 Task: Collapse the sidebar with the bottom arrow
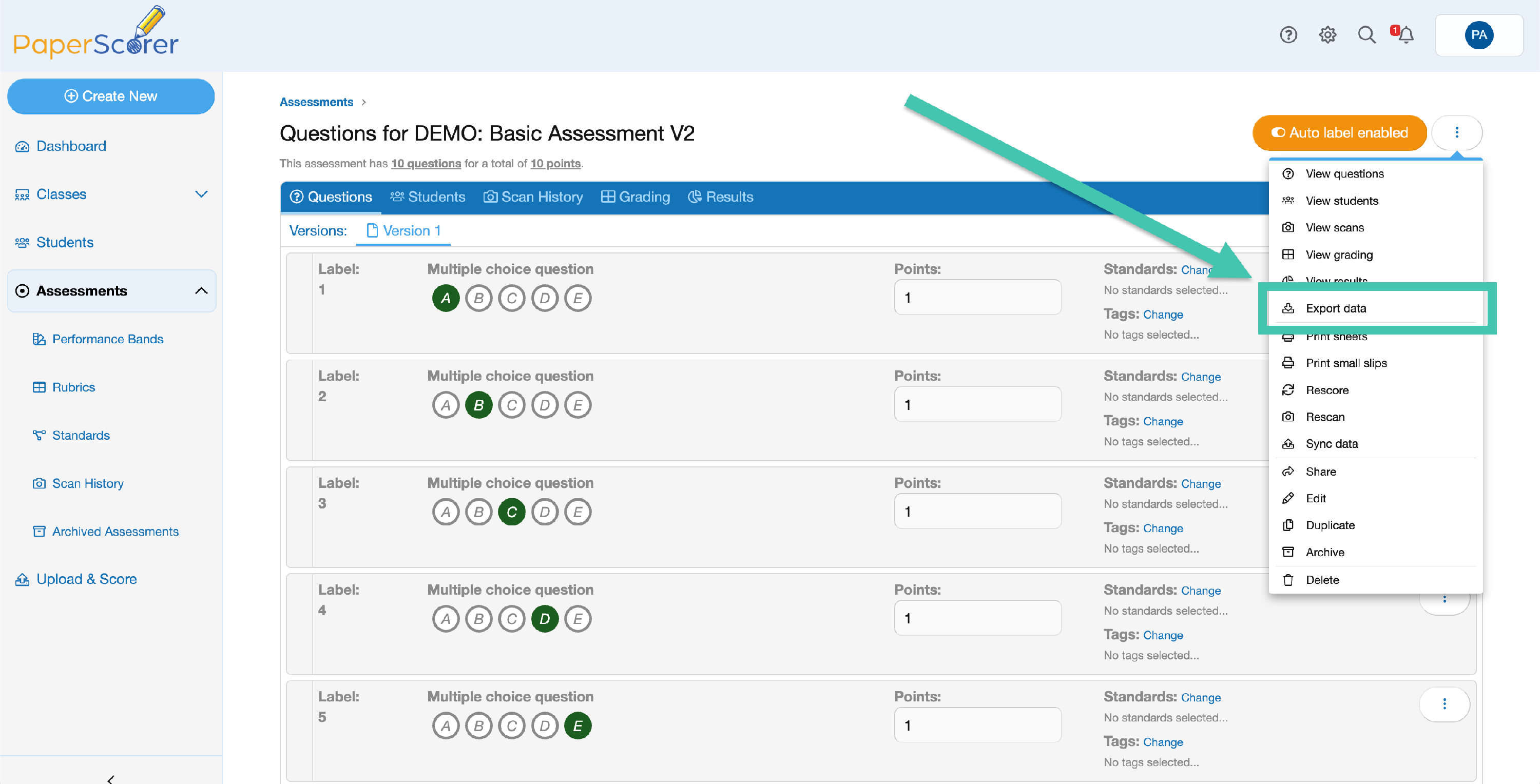tap(110, 779)
